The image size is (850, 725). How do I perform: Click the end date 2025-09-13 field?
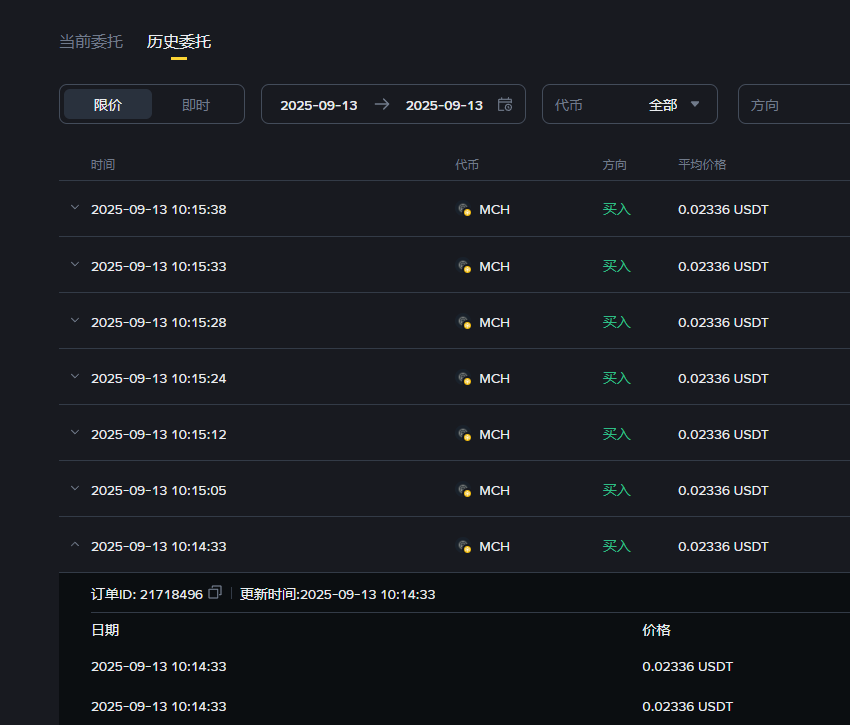pos(444,105)
